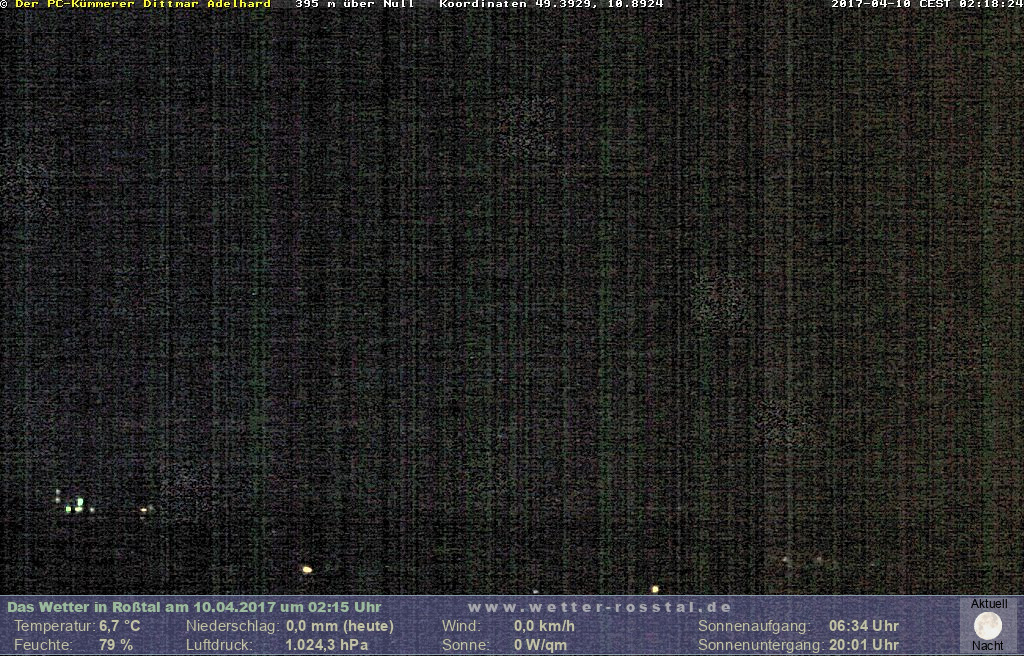The width and height of the screenshot is (1024, 656).
Task: Click the green light cluster at left
Action: pos(75,505)
